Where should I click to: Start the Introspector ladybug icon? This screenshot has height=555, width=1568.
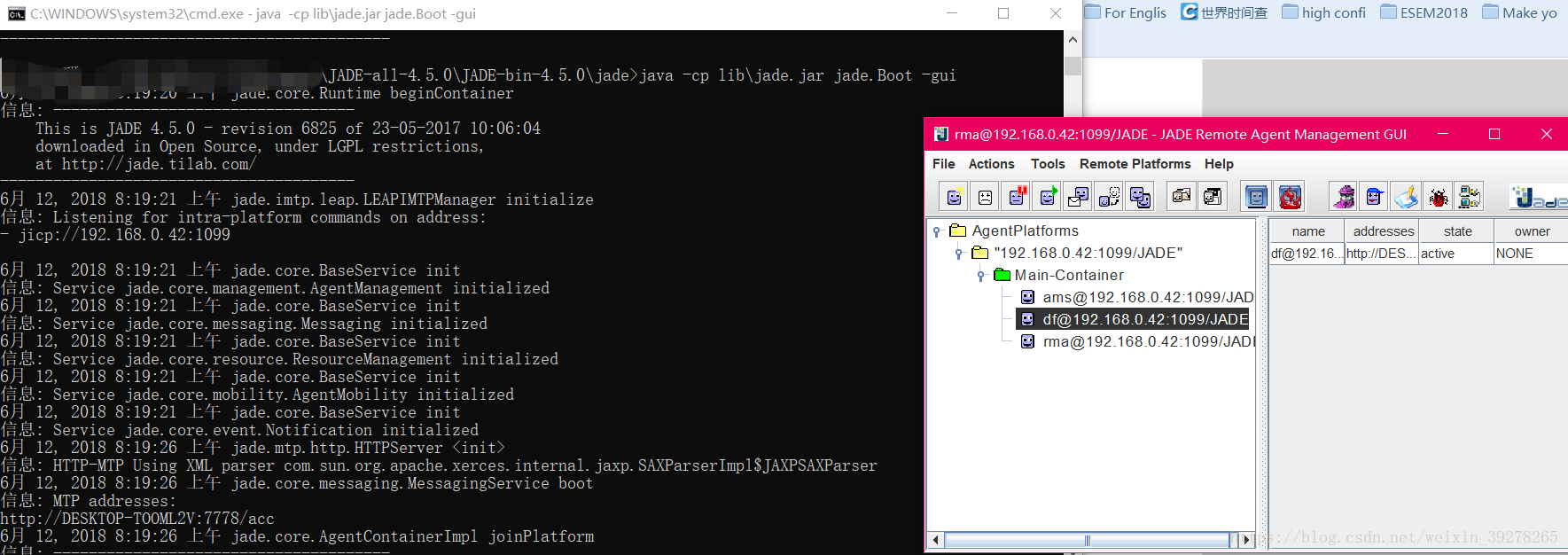pos(1438,197)
